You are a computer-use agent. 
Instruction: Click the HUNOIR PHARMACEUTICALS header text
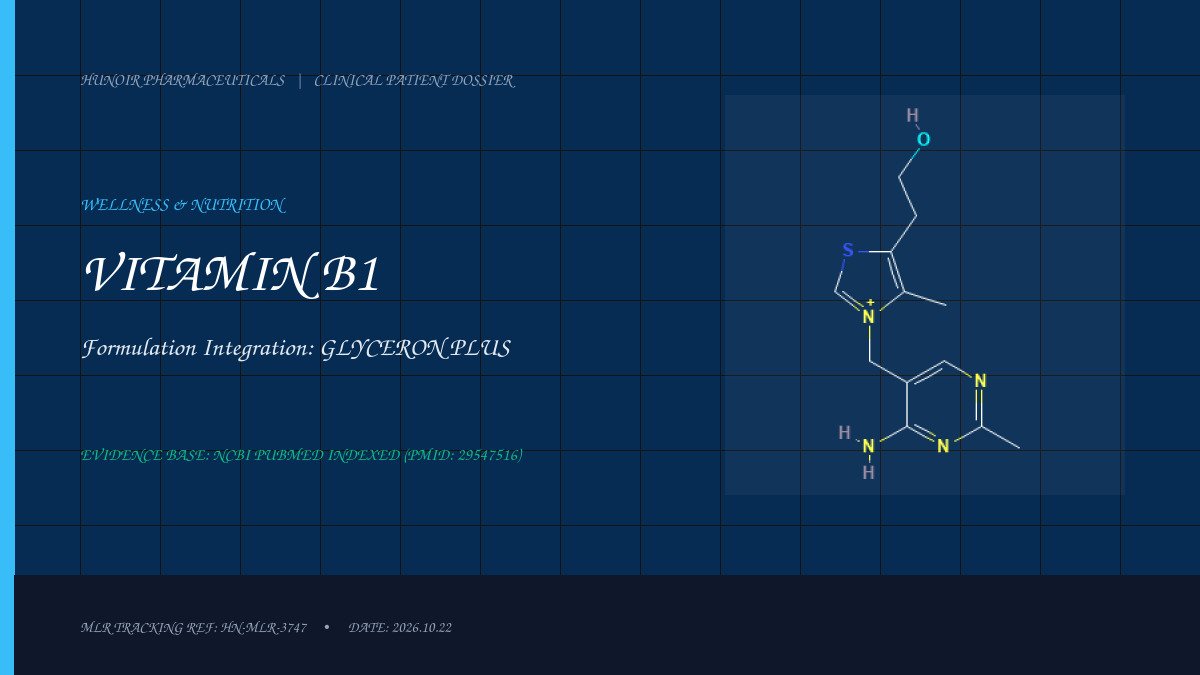(183, 81)
